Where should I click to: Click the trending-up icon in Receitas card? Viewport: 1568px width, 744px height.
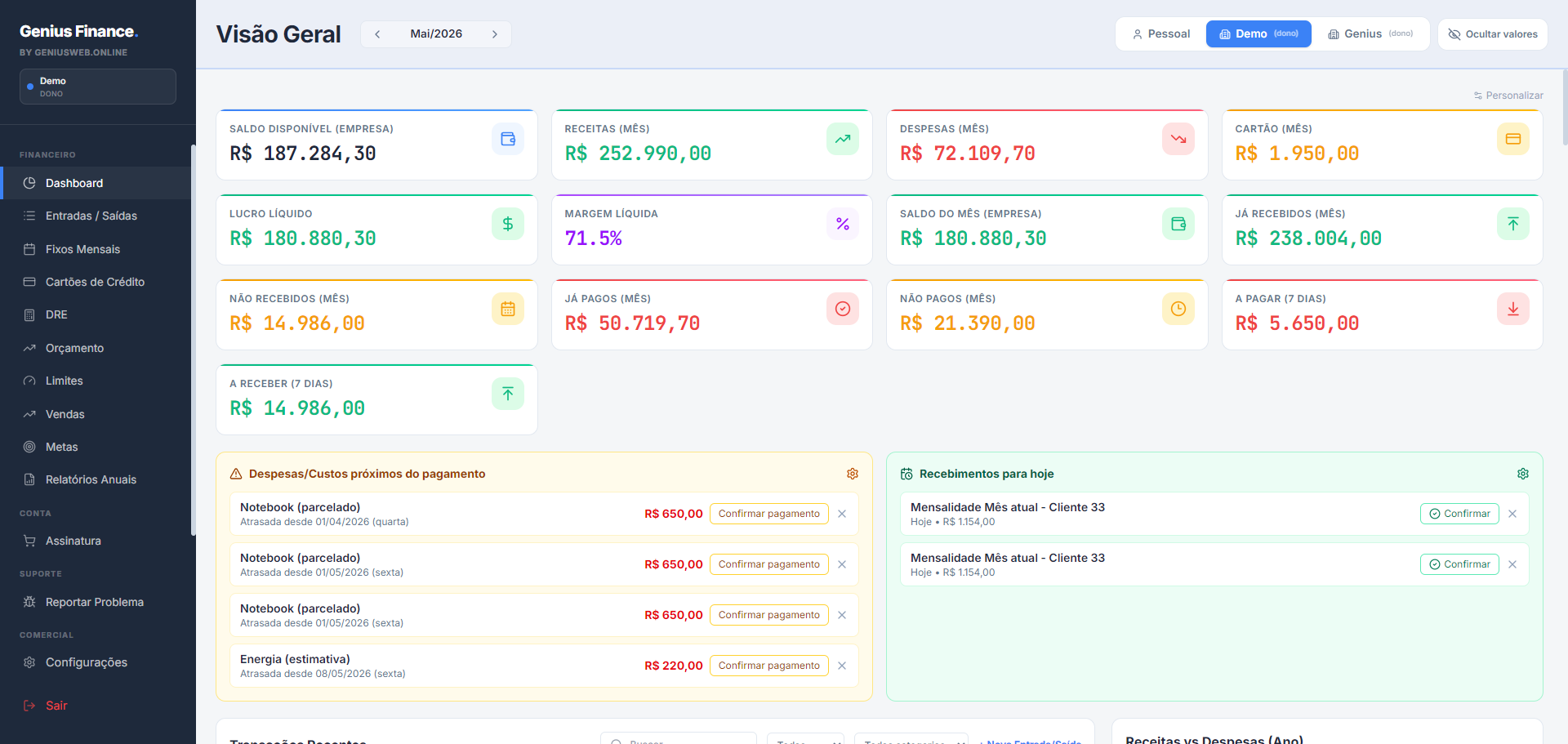click(843, 139)
